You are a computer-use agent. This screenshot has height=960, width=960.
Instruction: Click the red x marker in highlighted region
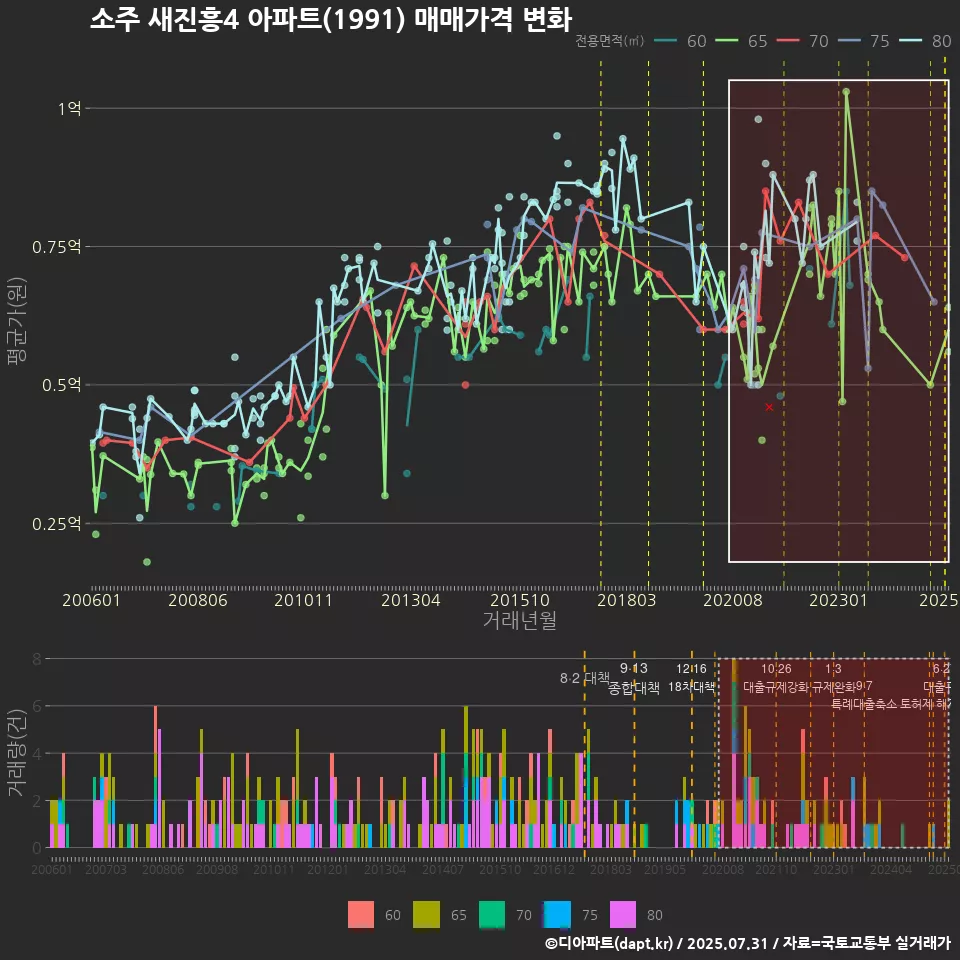pos(770,408)
